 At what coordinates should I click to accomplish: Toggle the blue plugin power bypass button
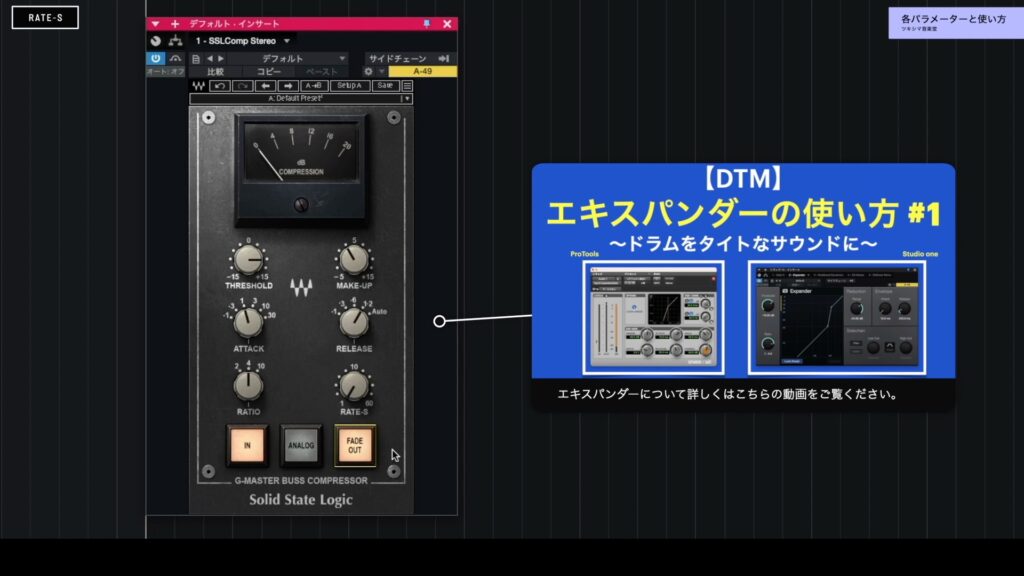tap(155, 58)
